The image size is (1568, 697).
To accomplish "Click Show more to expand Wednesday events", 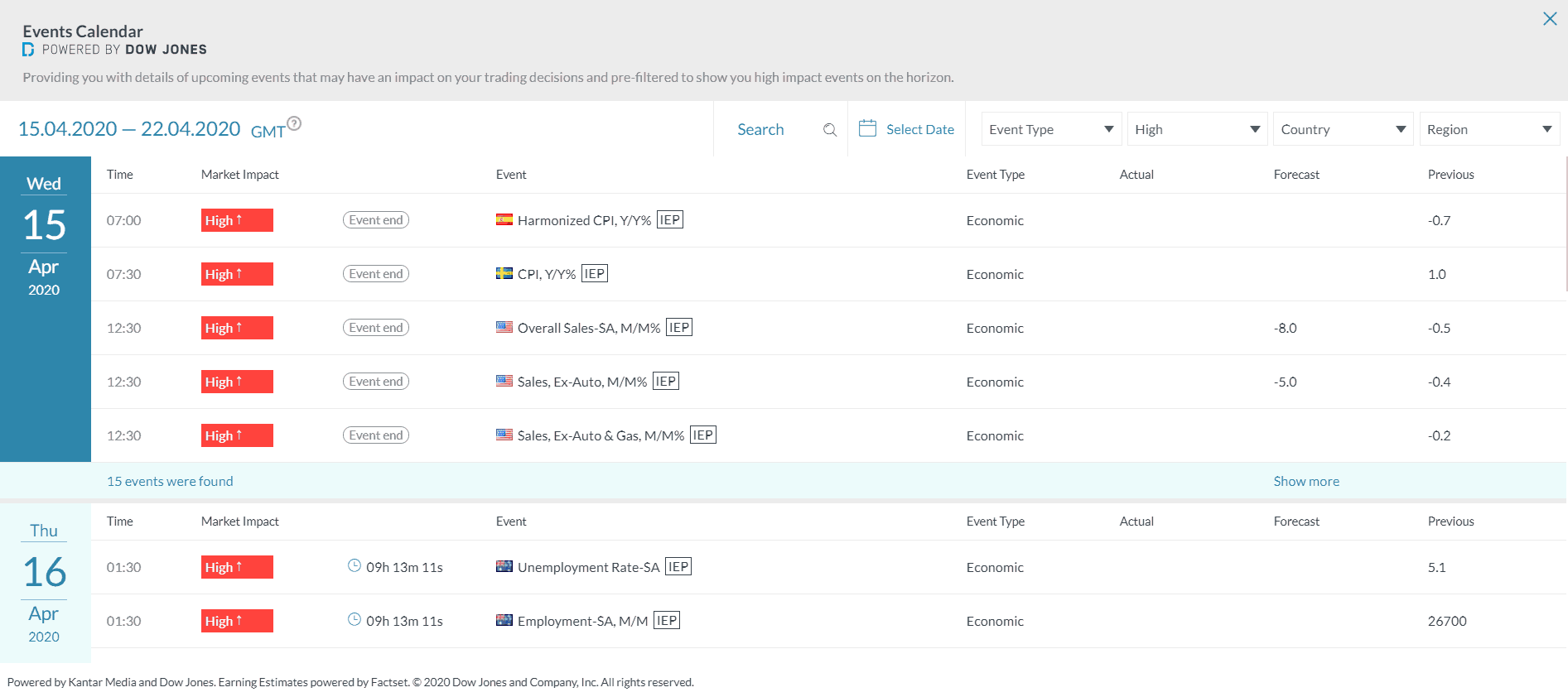I will [x=1306, y=481].
